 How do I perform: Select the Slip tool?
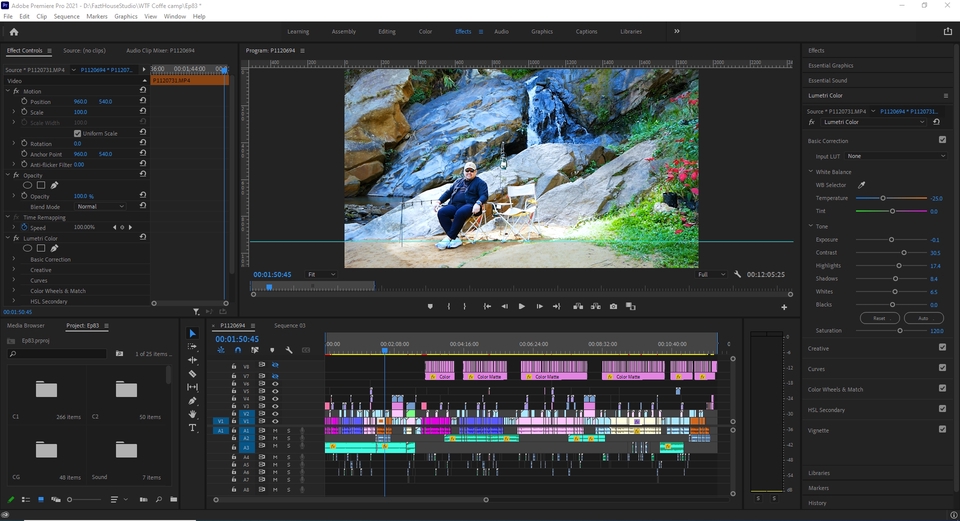pos(192,387)
